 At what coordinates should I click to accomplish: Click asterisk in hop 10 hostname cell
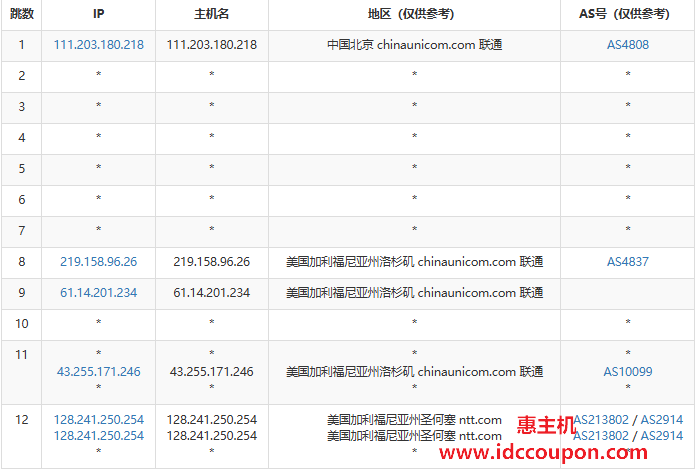[x=212, y=322]
